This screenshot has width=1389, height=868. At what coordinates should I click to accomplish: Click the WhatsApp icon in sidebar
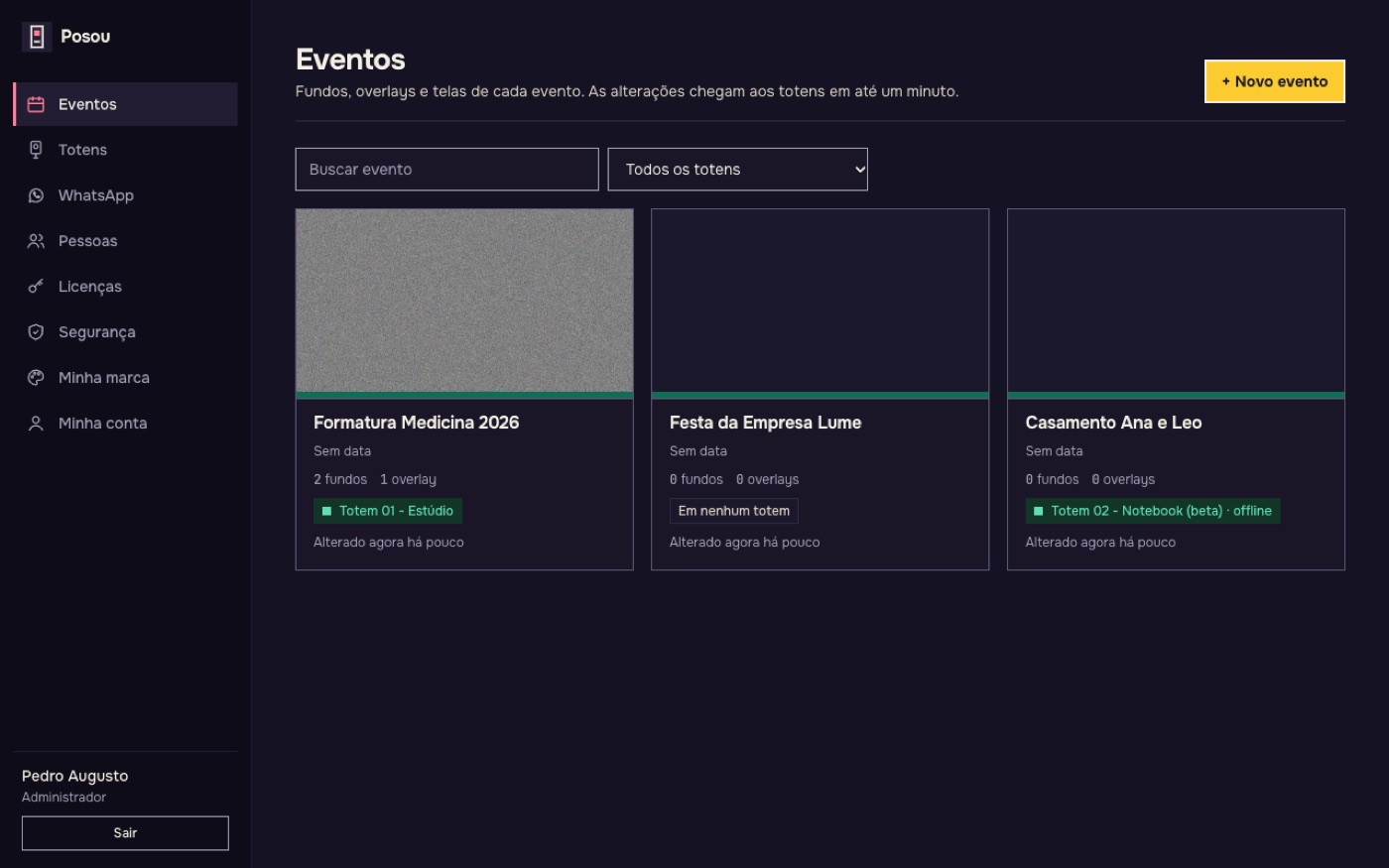(36, 195)
